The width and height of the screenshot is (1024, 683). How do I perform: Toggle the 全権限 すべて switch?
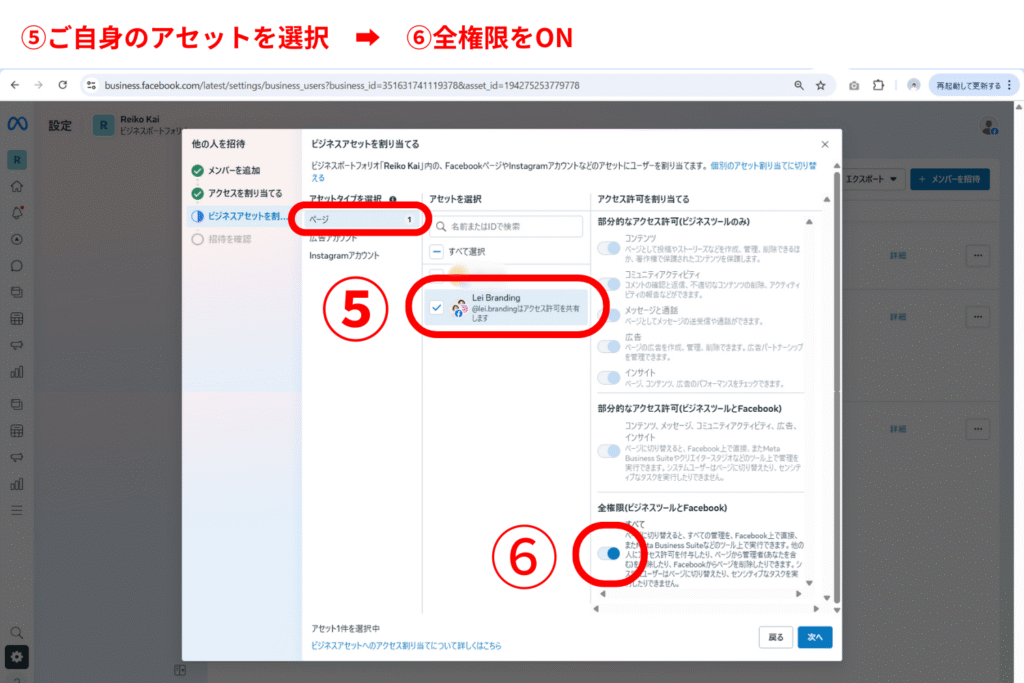(x=609, y=553)
